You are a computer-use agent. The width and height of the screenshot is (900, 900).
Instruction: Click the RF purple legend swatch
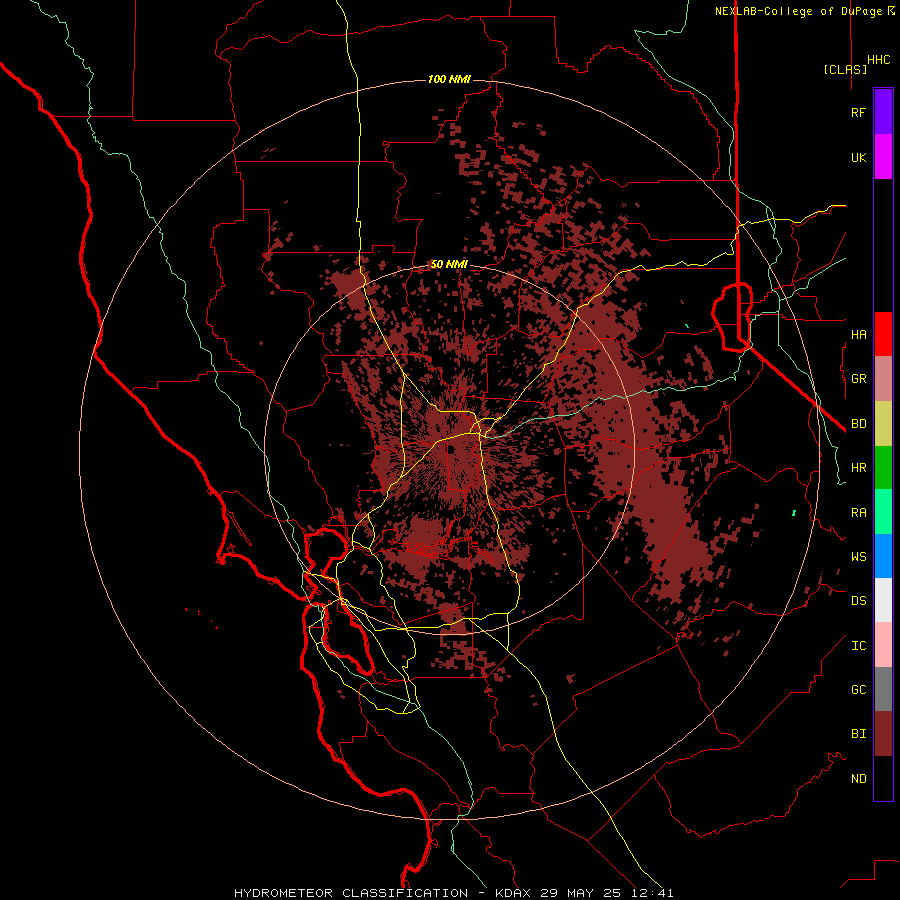click(x=883, y=112)
